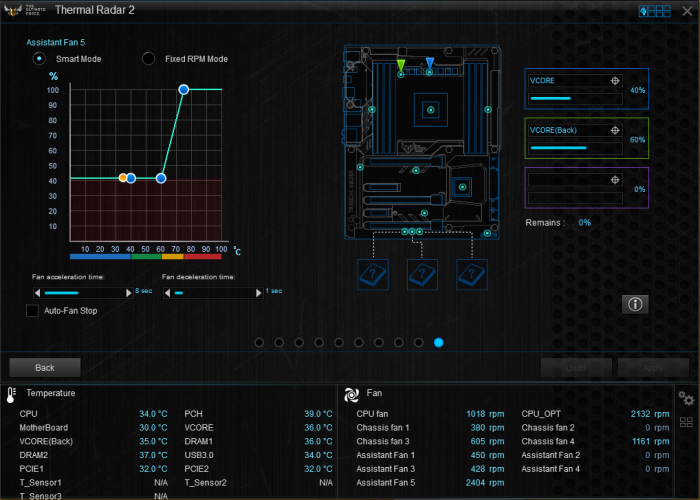Viewport: 700px width, 500px height.
Task: Click the orange curve point at 40%
Action: 123,178
